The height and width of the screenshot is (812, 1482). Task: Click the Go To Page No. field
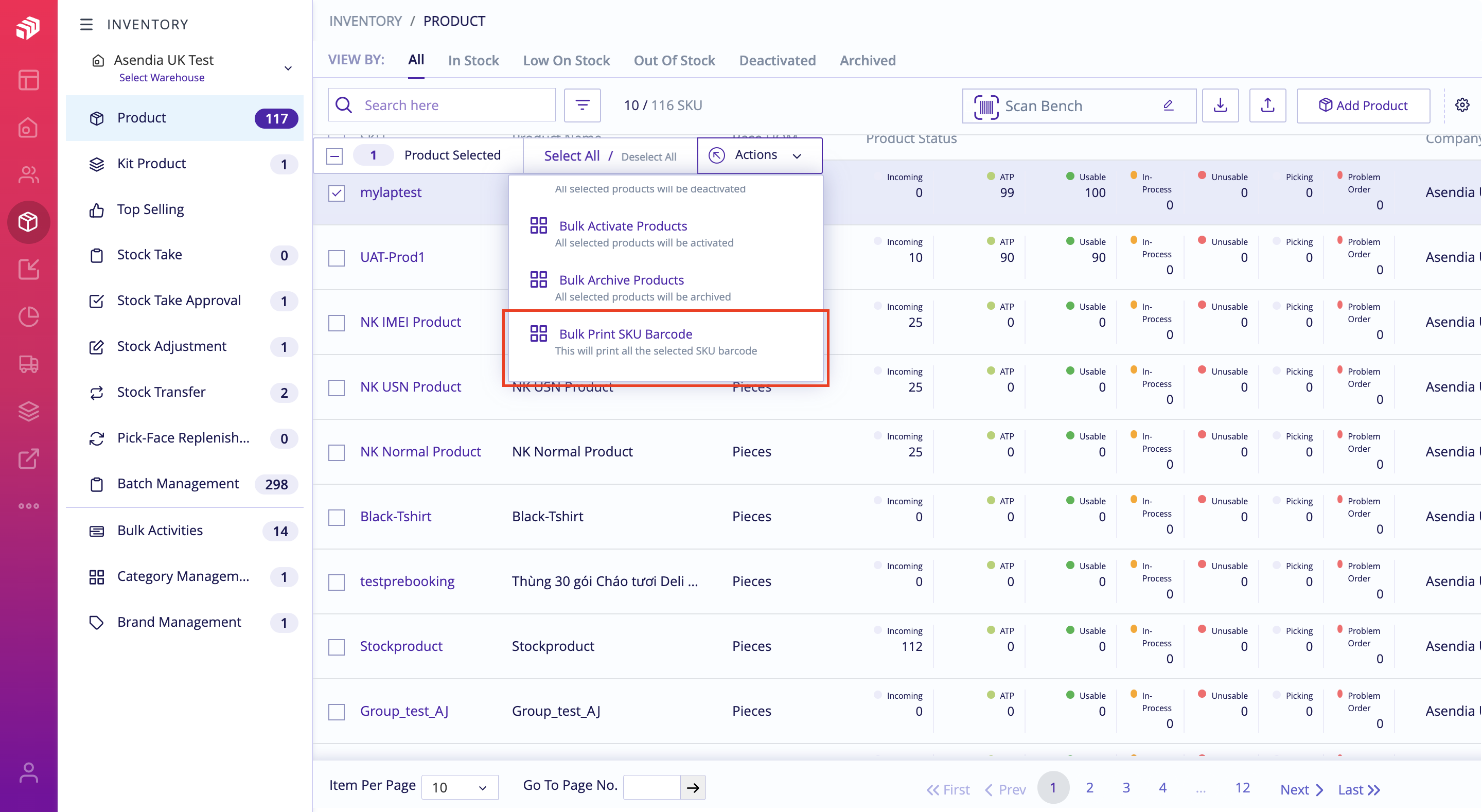coord(651,787)
